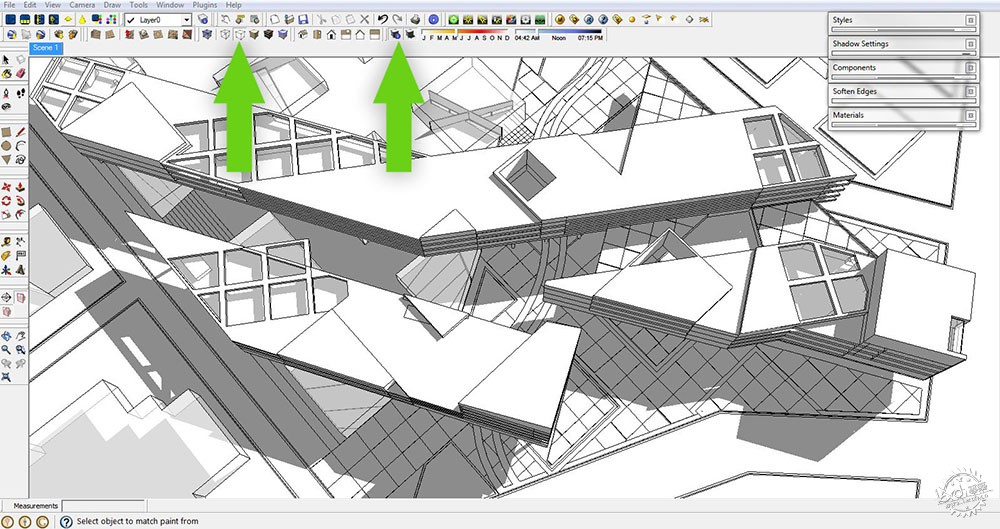Switch to Front view house icon
Screen dimensions: 1000x529
click(331, 34)
